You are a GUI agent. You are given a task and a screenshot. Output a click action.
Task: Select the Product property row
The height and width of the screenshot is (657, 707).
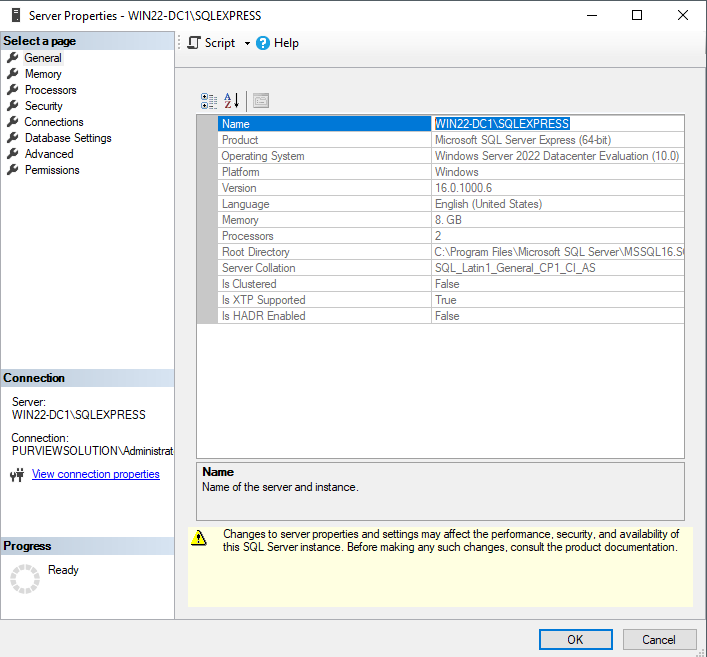click(451, 140)
